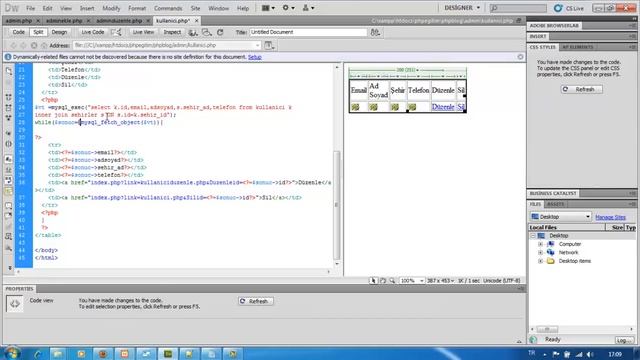This screenshot has width=640, height=360.
Task: Show more coding toolbar tools arrow
Action: 10,268
